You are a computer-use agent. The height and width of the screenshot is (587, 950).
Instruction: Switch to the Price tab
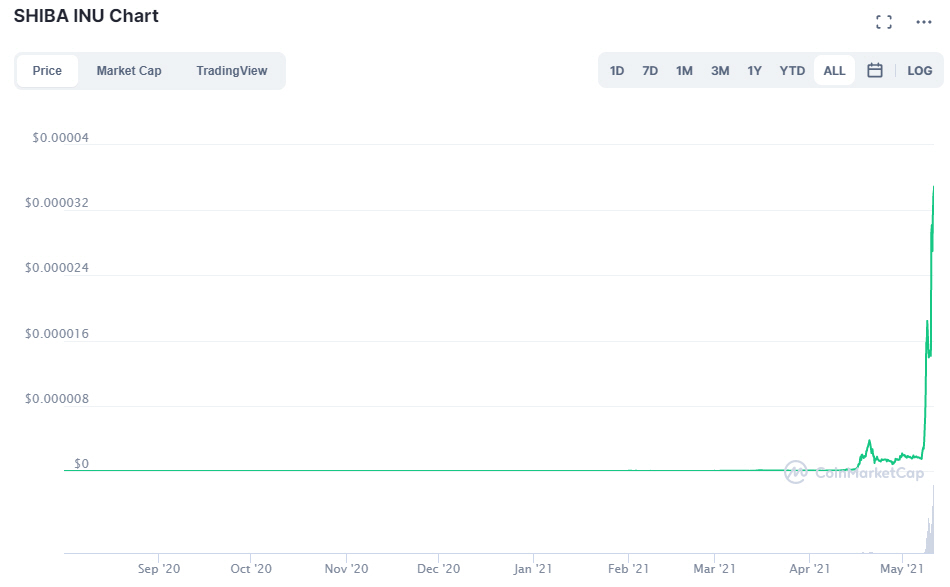click(47, 71)
